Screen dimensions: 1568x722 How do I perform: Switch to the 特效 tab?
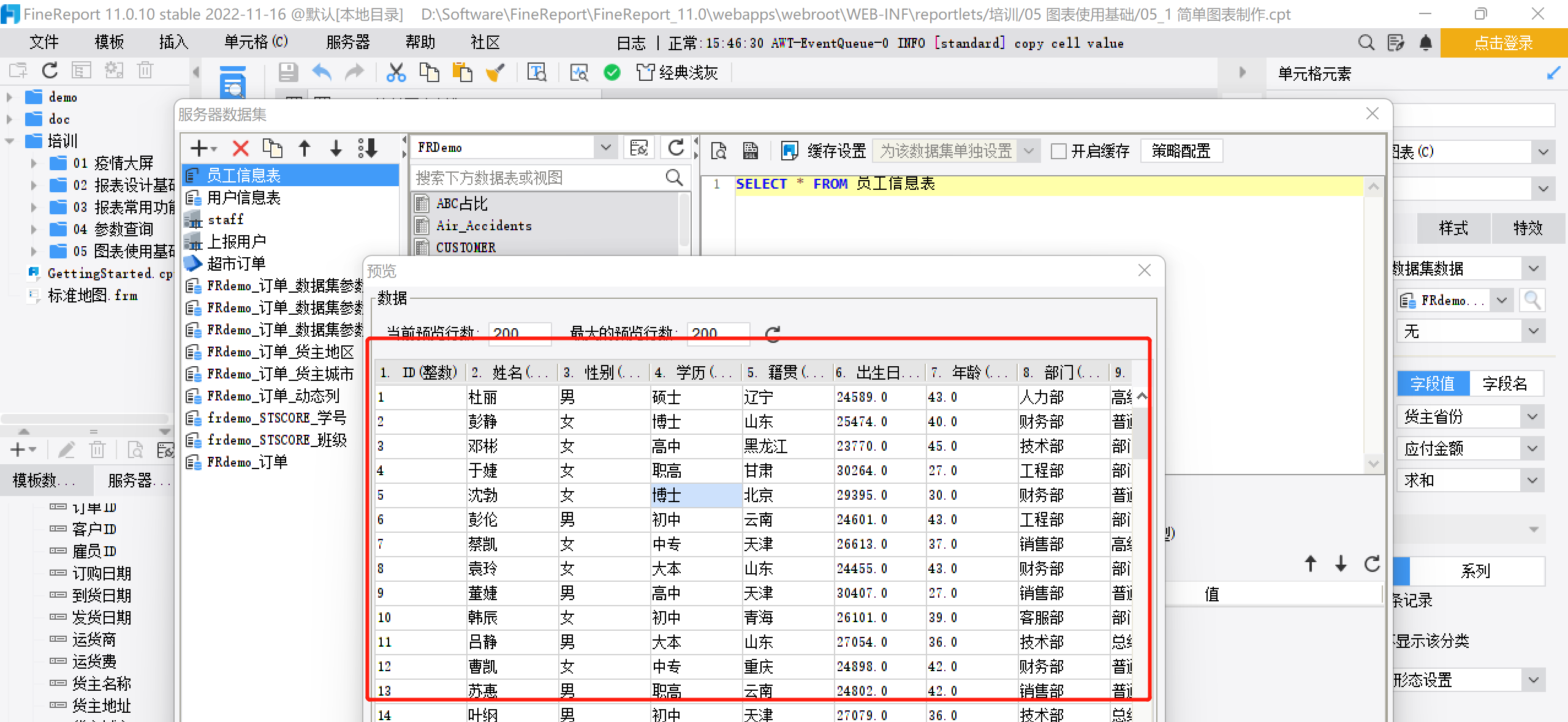1528,228
